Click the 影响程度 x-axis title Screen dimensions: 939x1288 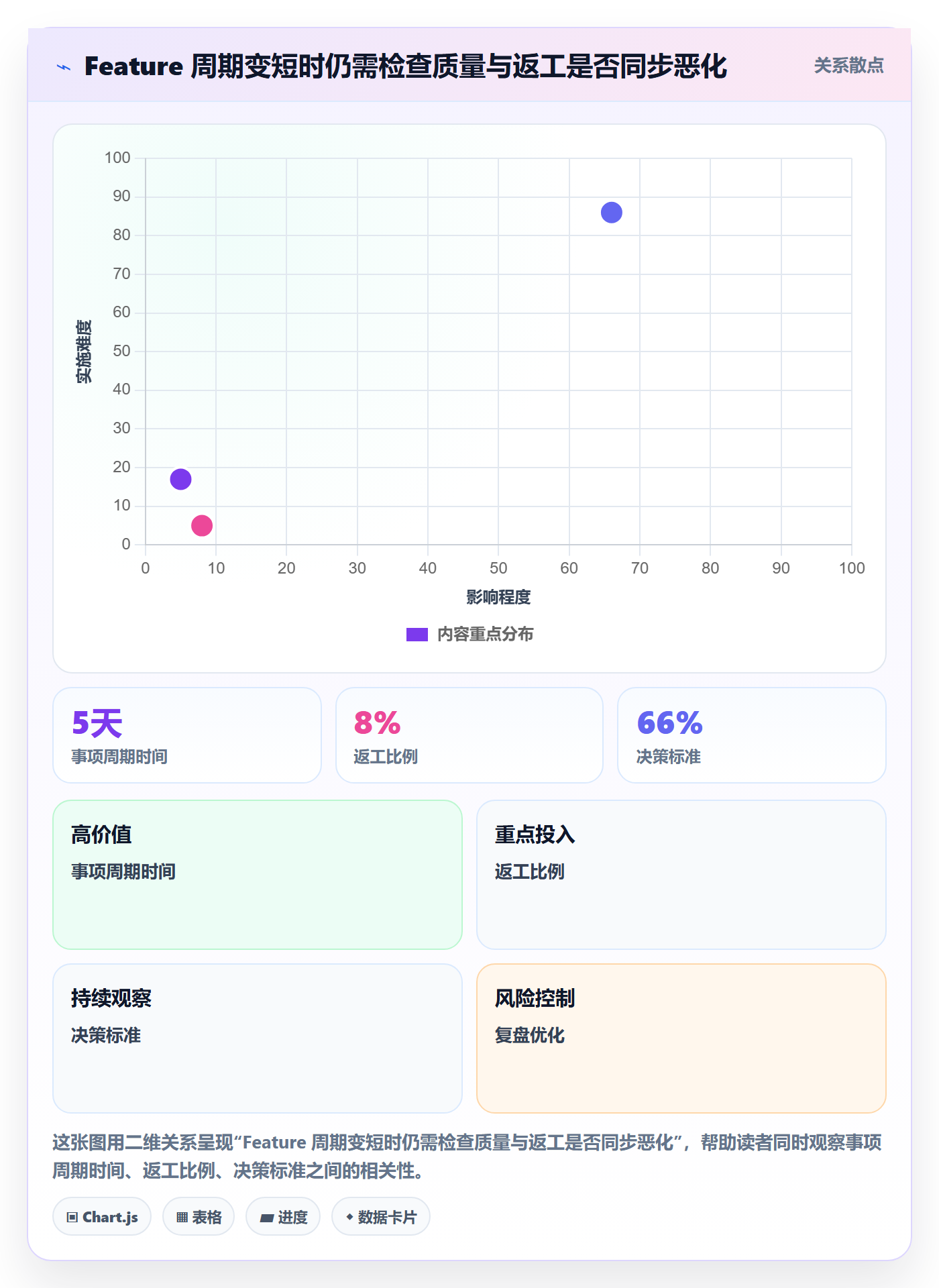[498, 597]
